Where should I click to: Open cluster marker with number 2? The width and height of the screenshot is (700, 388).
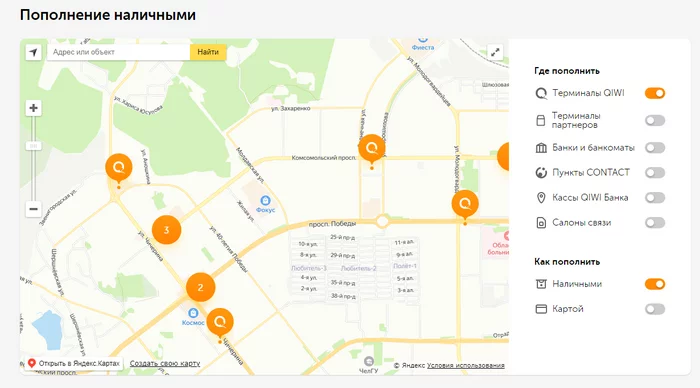tap(200, 288)
